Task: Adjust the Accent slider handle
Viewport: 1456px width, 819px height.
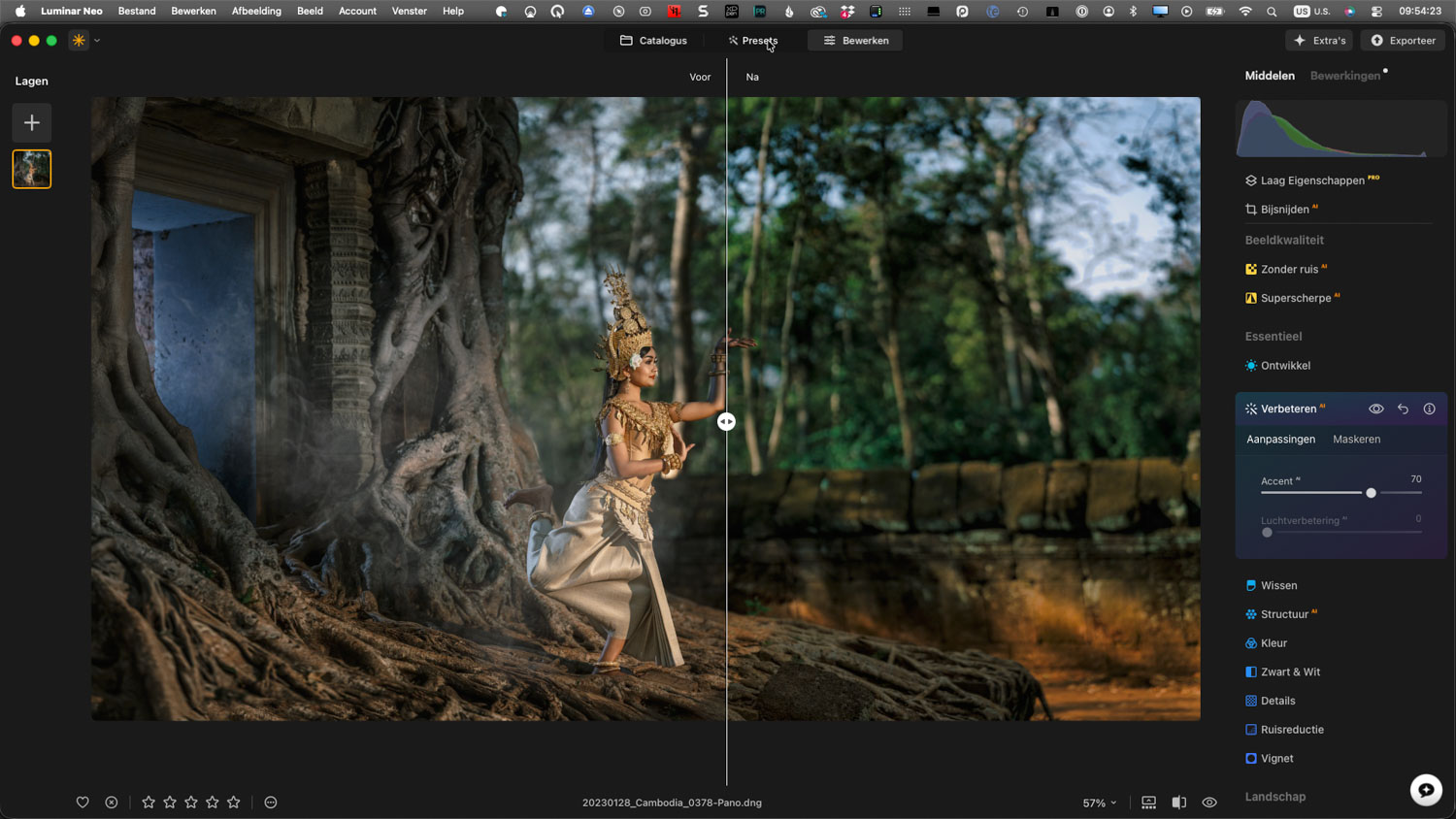Action: [1372, 493]
